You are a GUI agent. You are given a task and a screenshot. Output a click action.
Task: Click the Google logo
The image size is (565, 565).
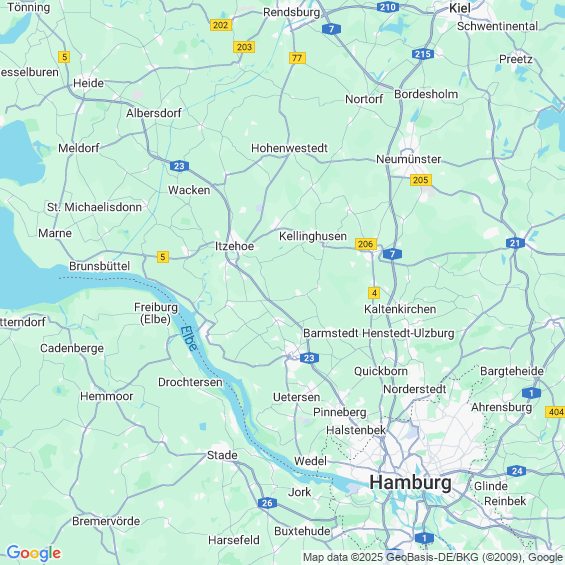click(34, 553)
